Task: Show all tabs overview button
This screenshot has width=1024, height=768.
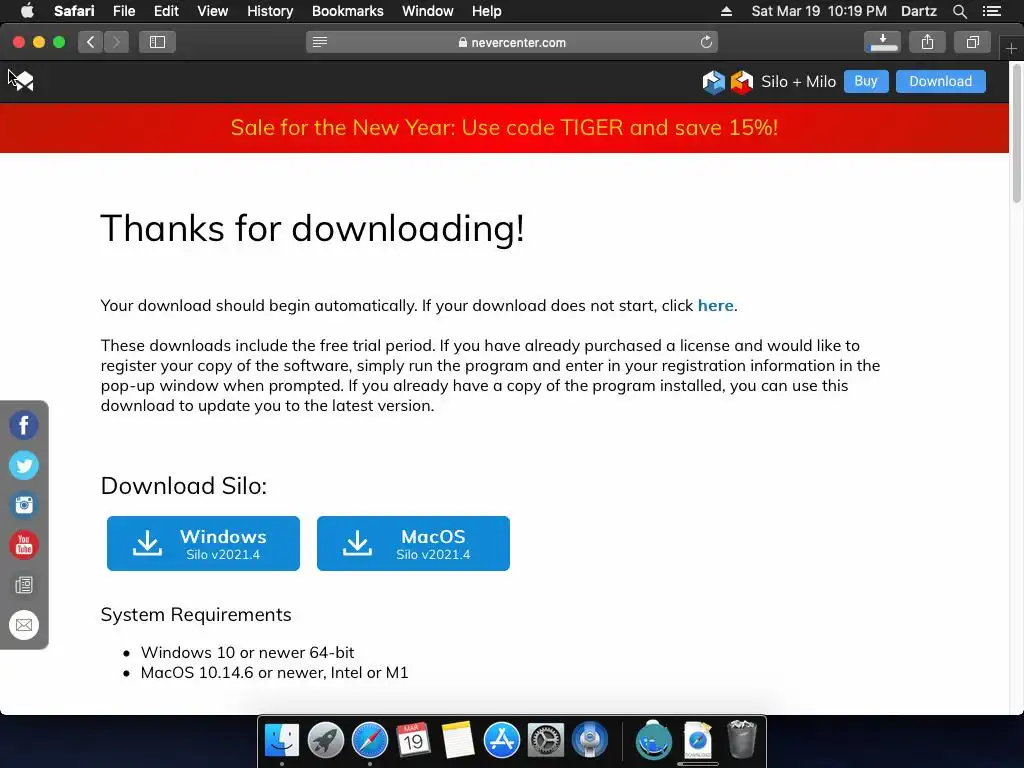Action: (972, 42)
